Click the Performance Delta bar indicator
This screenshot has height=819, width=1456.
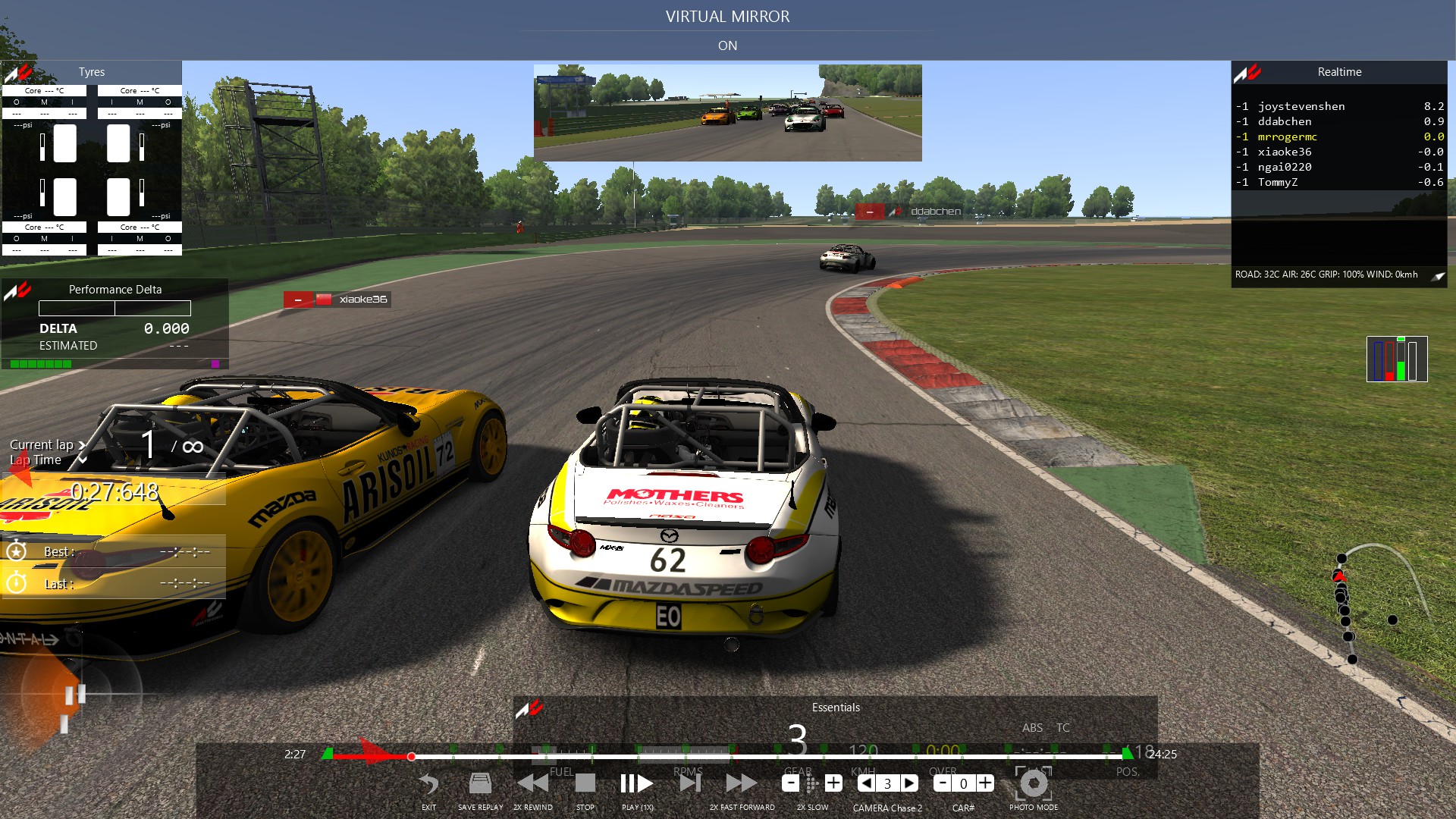click(x=115, y=309)
